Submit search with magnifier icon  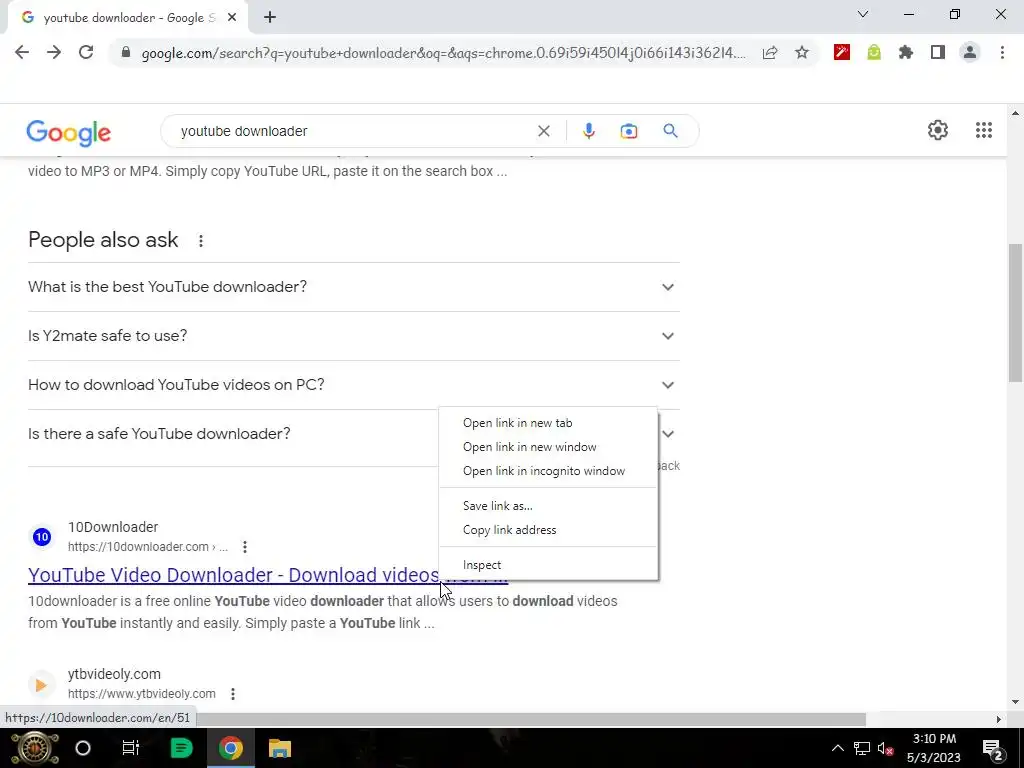tap(670, 131)
